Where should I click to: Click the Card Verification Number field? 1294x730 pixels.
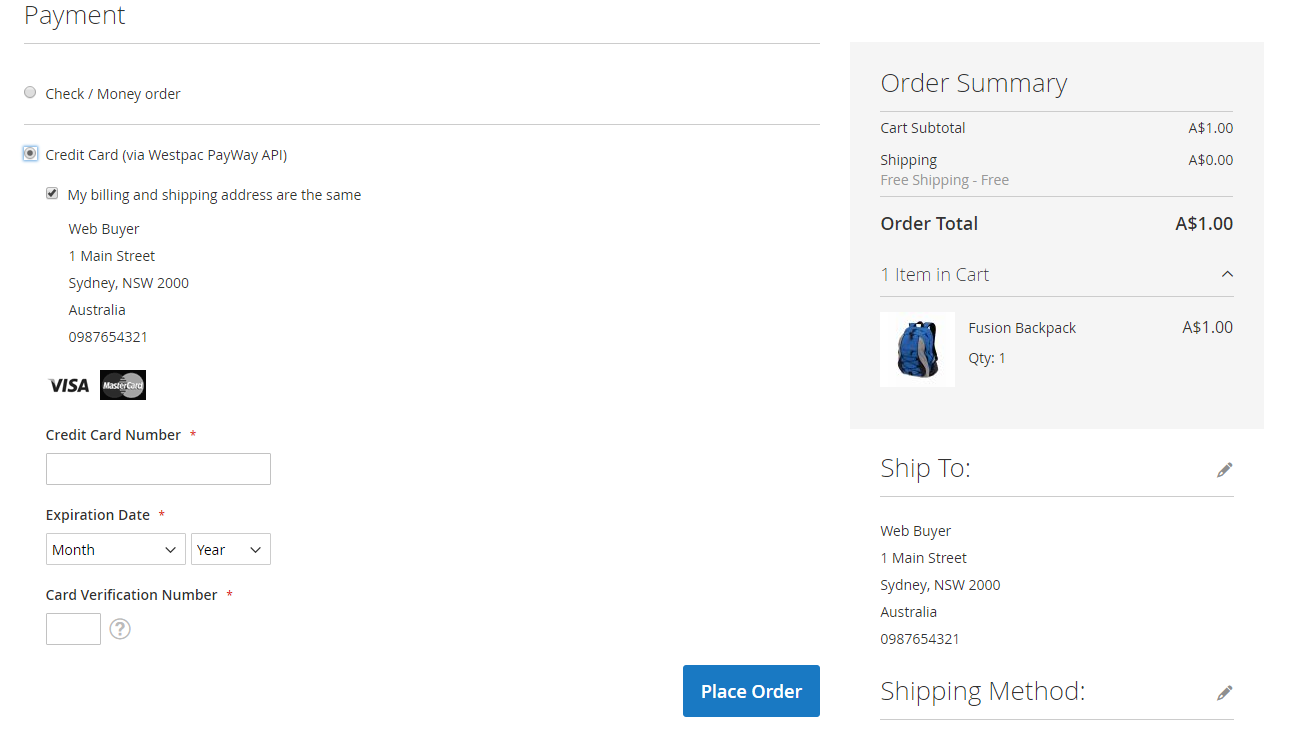coord(73,629)
